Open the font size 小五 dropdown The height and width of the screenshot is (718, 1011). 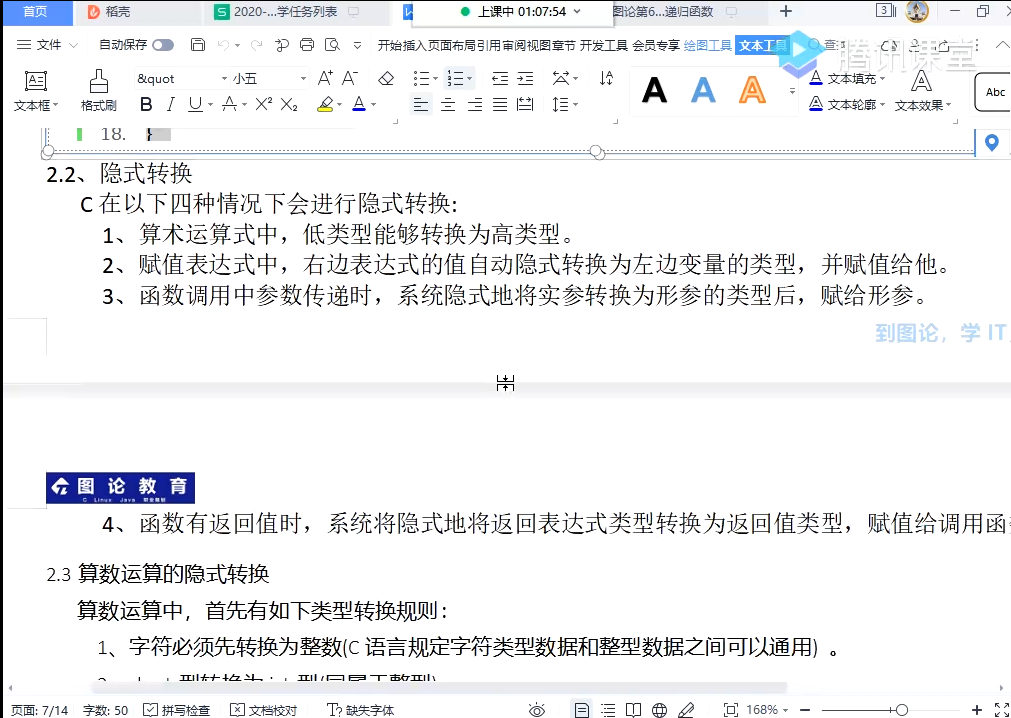pyautogui.click(x=303, y=79)
